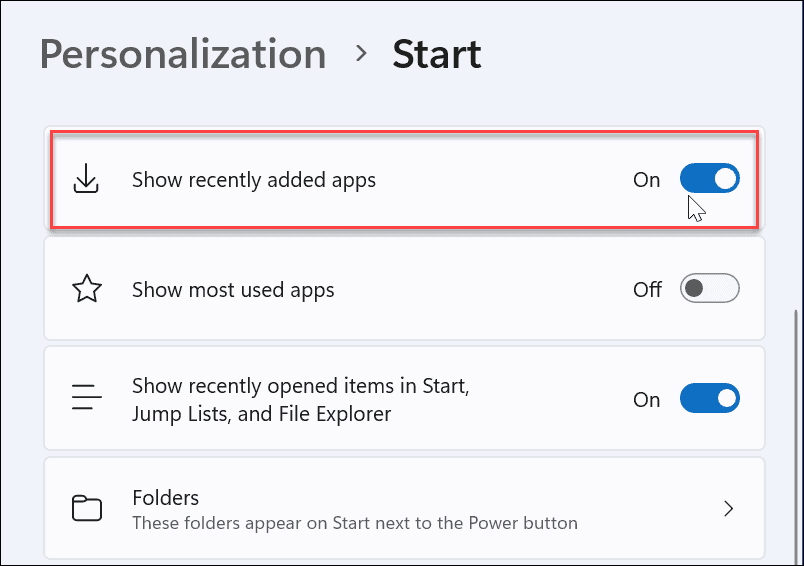Click the list icon for recently opened items
Viewport: 804px width, 566px height.
87,399
